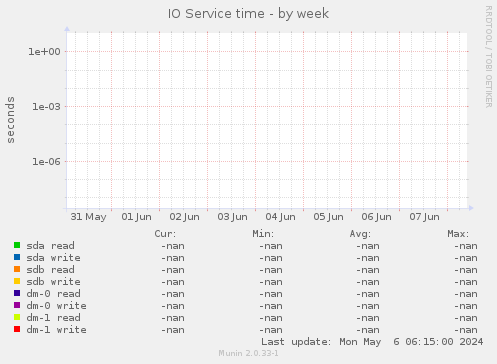Click the 1e-06 y-axis label
Viewport: 497px width, 364px height.
[46, 162]
